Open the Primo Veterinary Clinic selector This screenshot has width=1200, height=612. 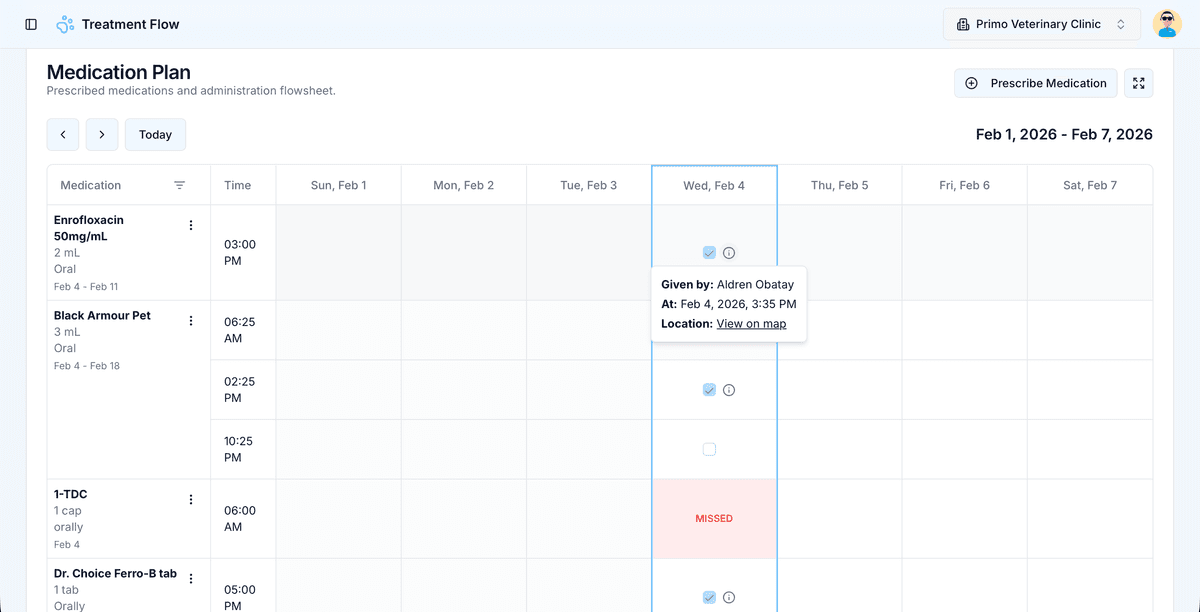(x=1040, y=23)
